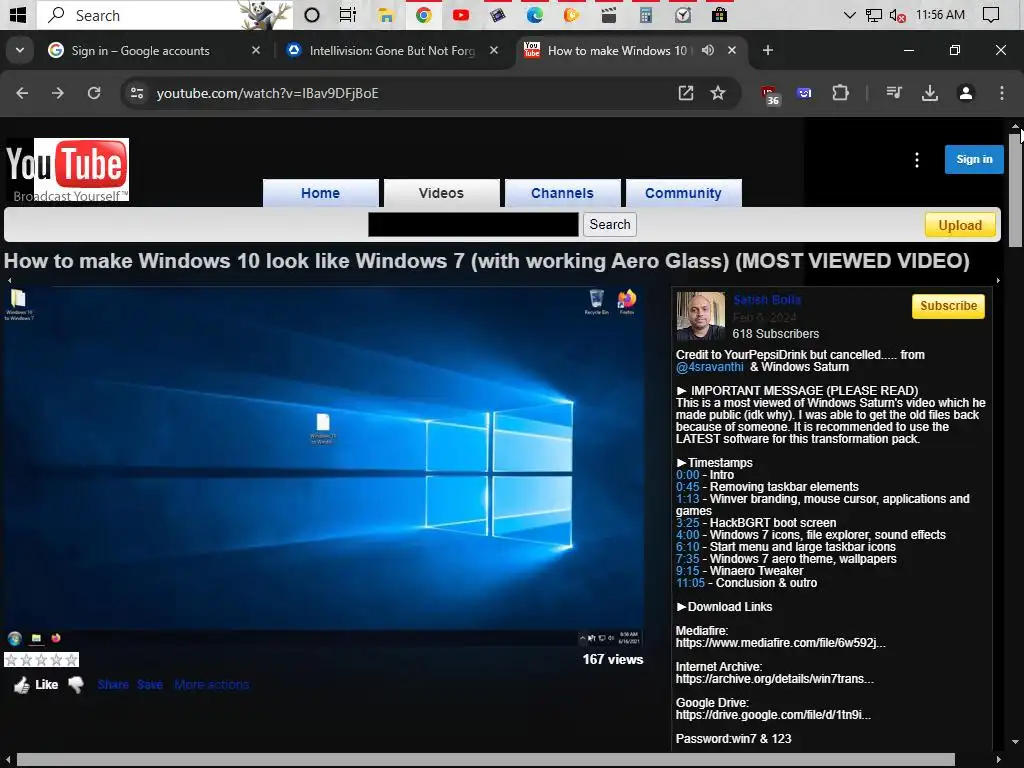Image resolution: width=1024 pixels, height=768 pixels.
Task: Open the Community tab
Action: (683, 193)
